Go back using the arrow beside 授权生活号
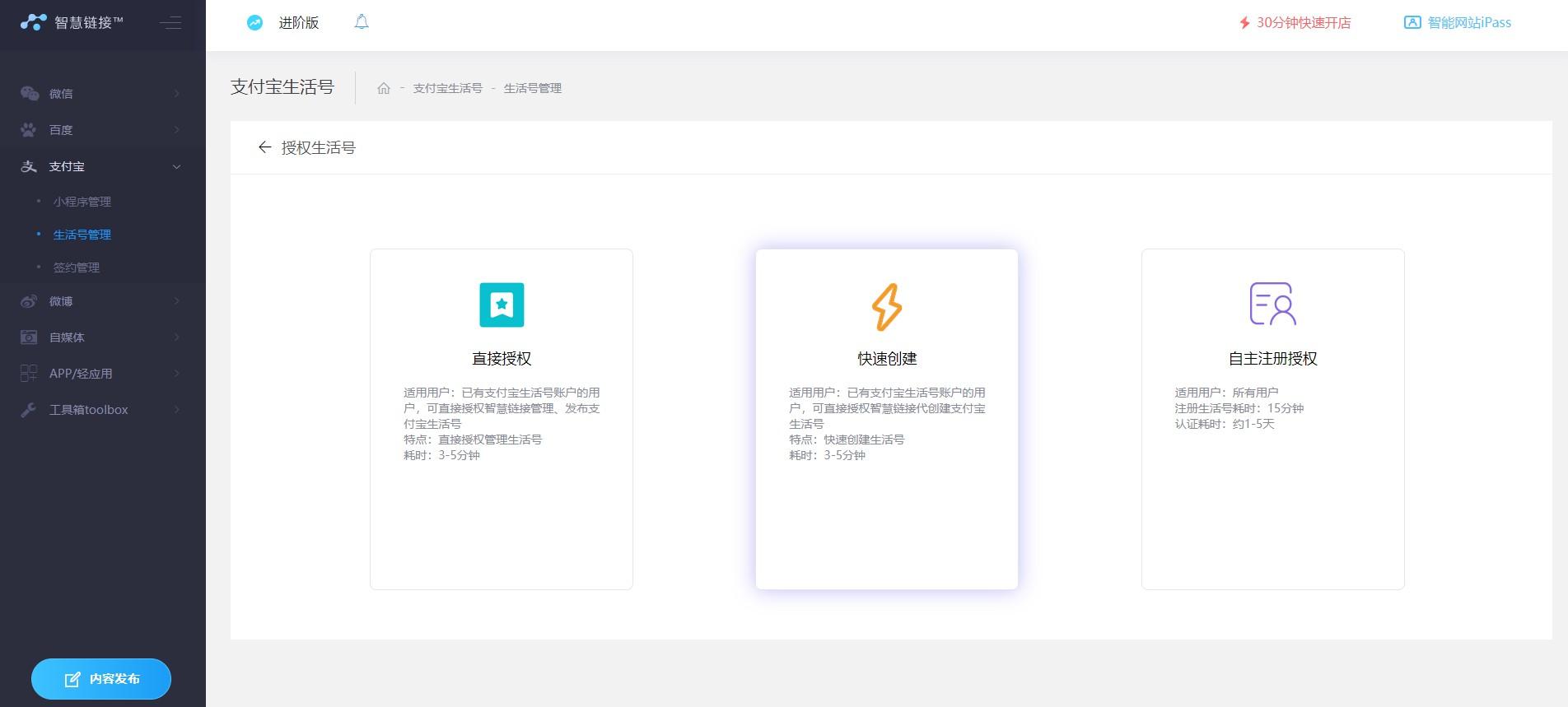This screenshot has width=1568, height=707. coord(264,147)
